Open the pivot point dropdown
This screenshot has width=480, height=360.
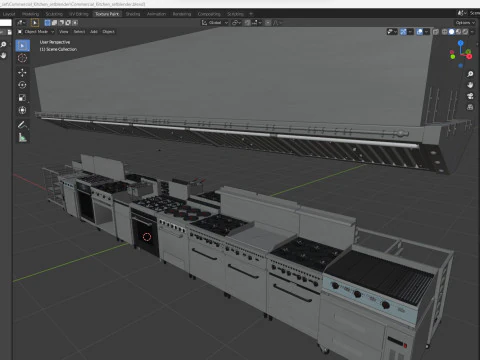(236, 23)
